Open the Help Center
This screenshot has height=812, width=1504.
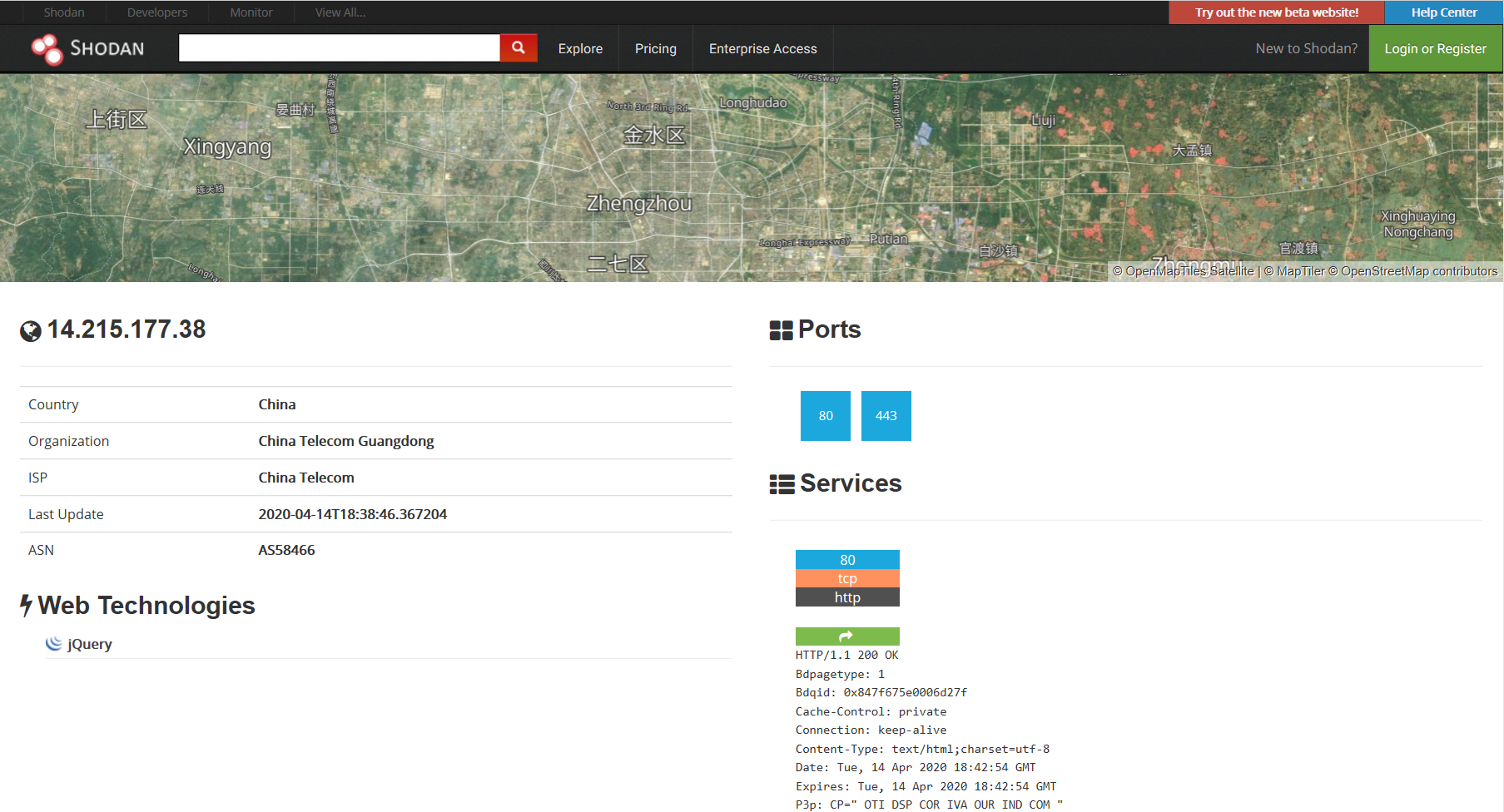[1443, 12]
